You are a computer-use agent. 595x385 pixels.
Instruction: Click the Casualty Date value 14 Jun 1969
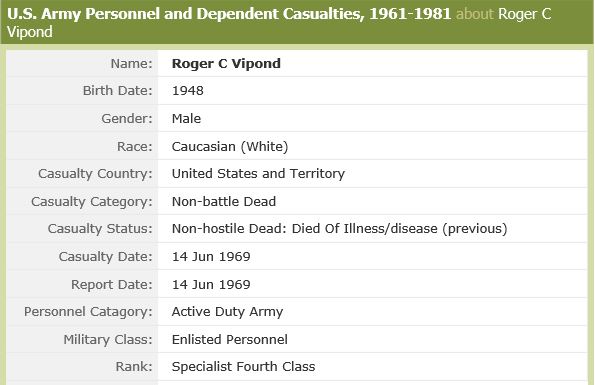pos(211,256)
